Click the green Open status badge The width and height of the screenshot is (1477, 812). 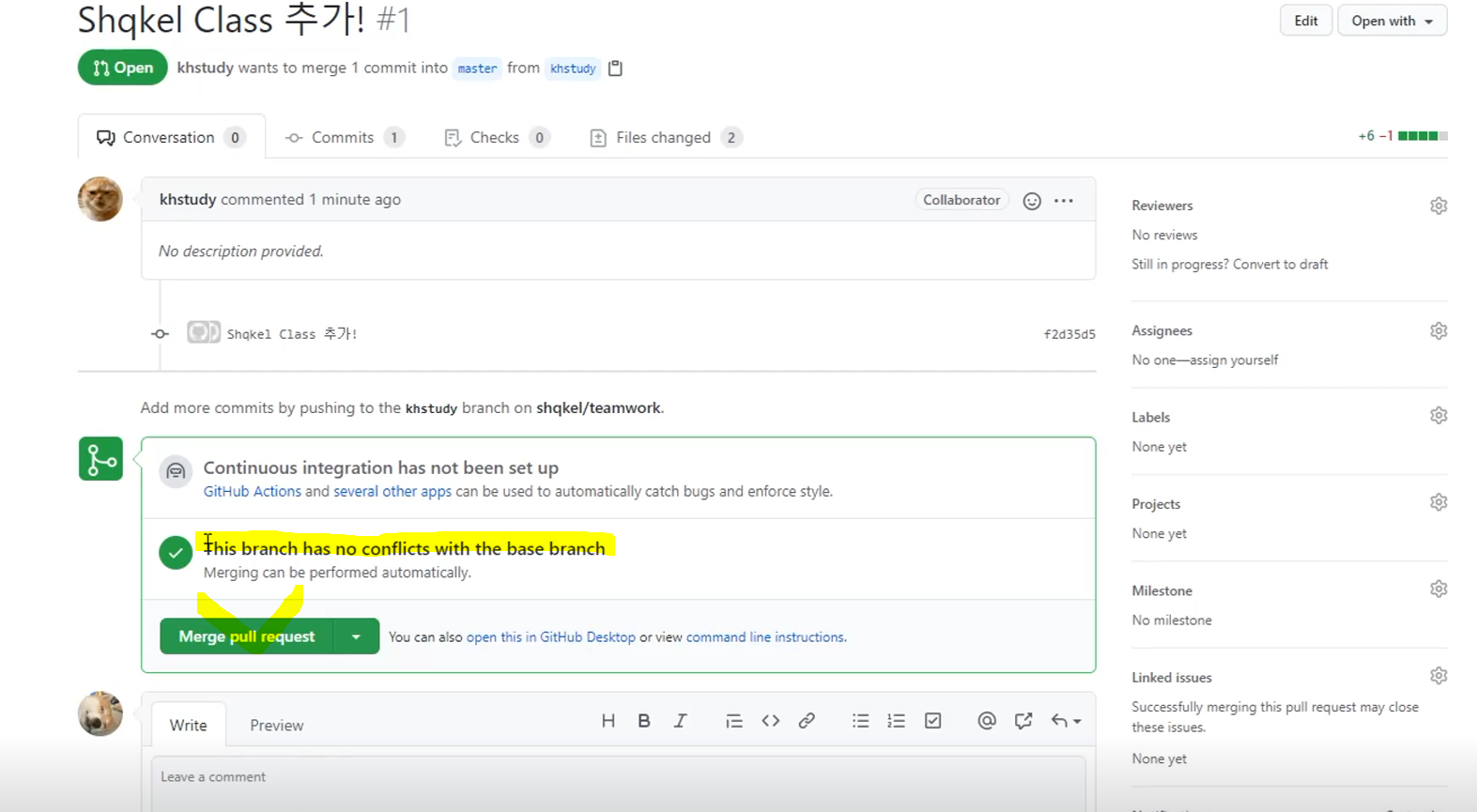tap(123, 68)
